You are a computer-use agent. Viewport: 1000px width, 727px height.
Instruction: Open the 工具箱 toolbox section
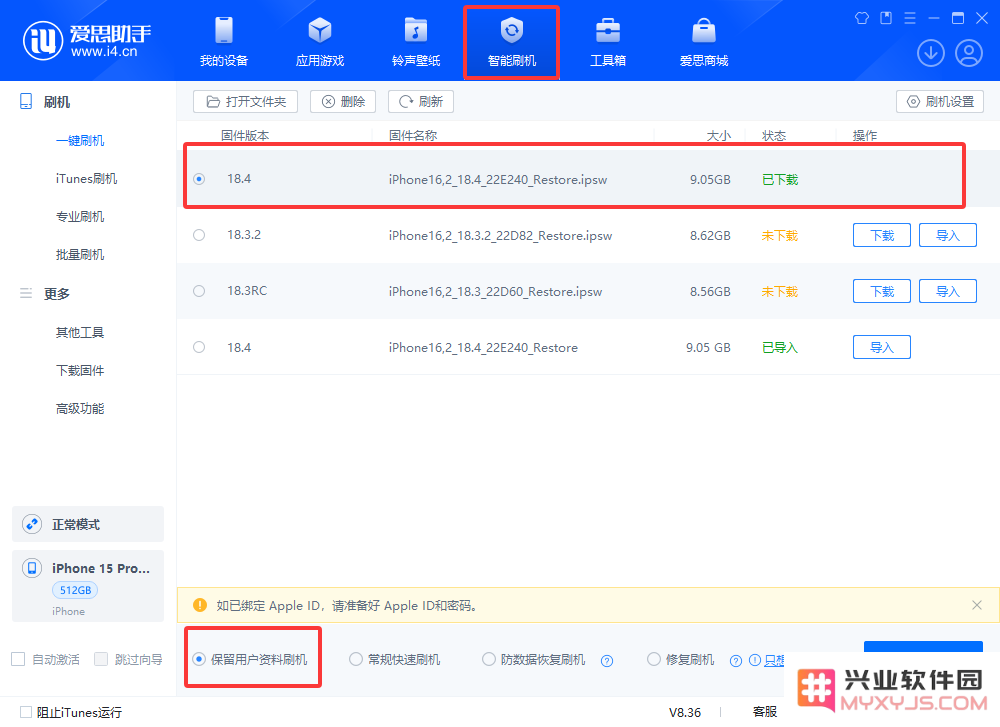point(608,42)
